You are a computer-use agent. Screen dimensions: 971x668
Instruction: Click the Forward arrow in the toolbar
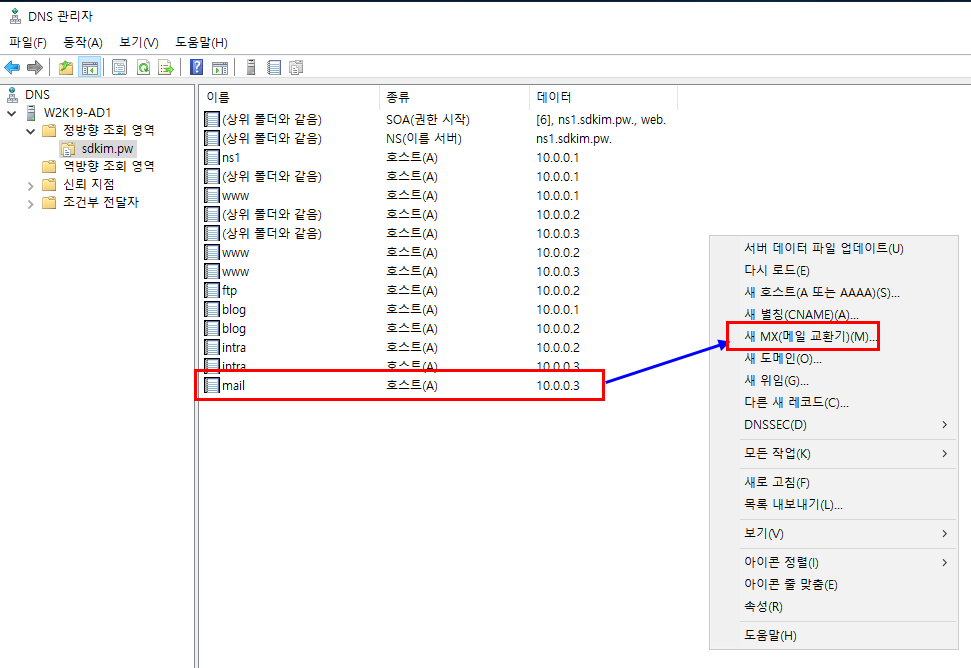tap(35, 67)
